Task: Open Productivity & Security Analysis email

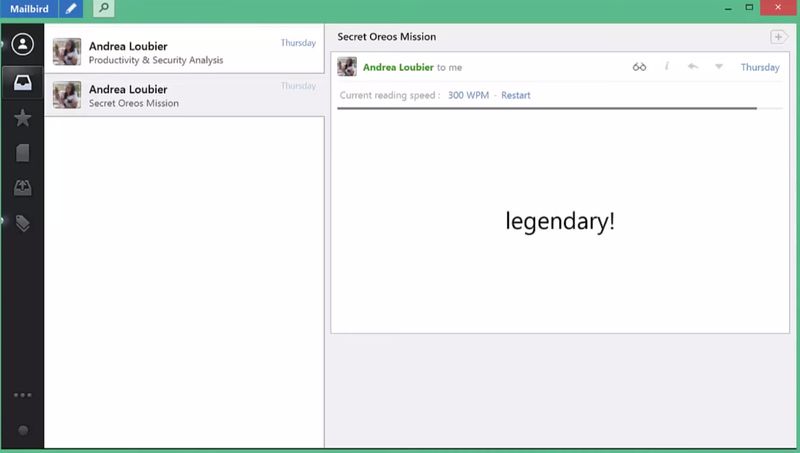Action: 185,52
